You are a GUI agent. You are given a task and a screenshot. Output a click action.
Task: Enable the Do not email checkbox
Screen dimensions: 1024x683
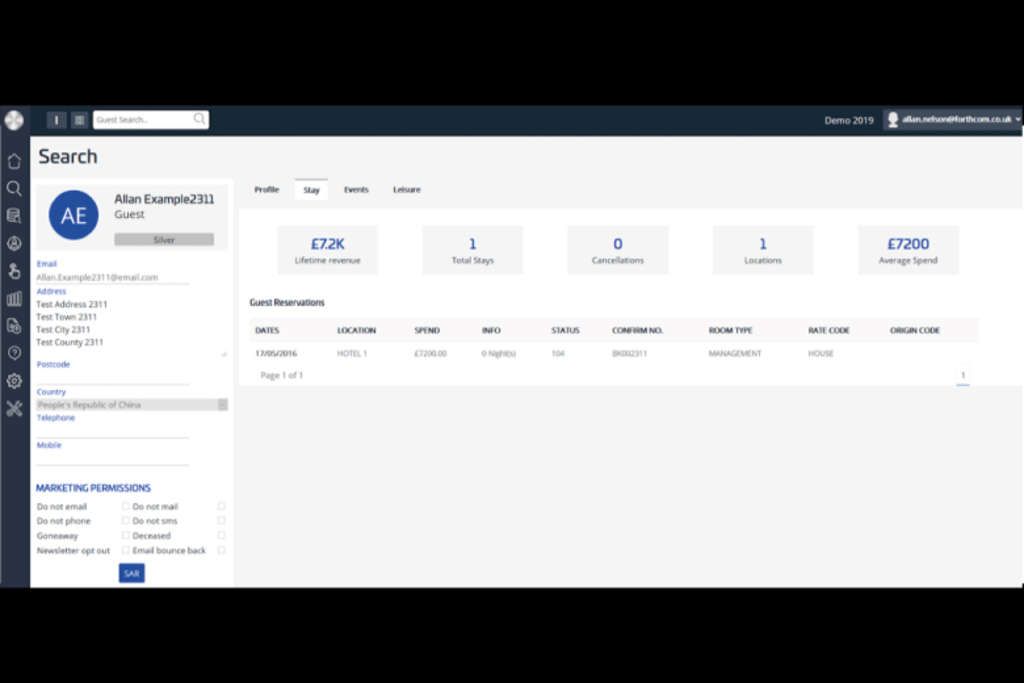click(x=126, y=507)
